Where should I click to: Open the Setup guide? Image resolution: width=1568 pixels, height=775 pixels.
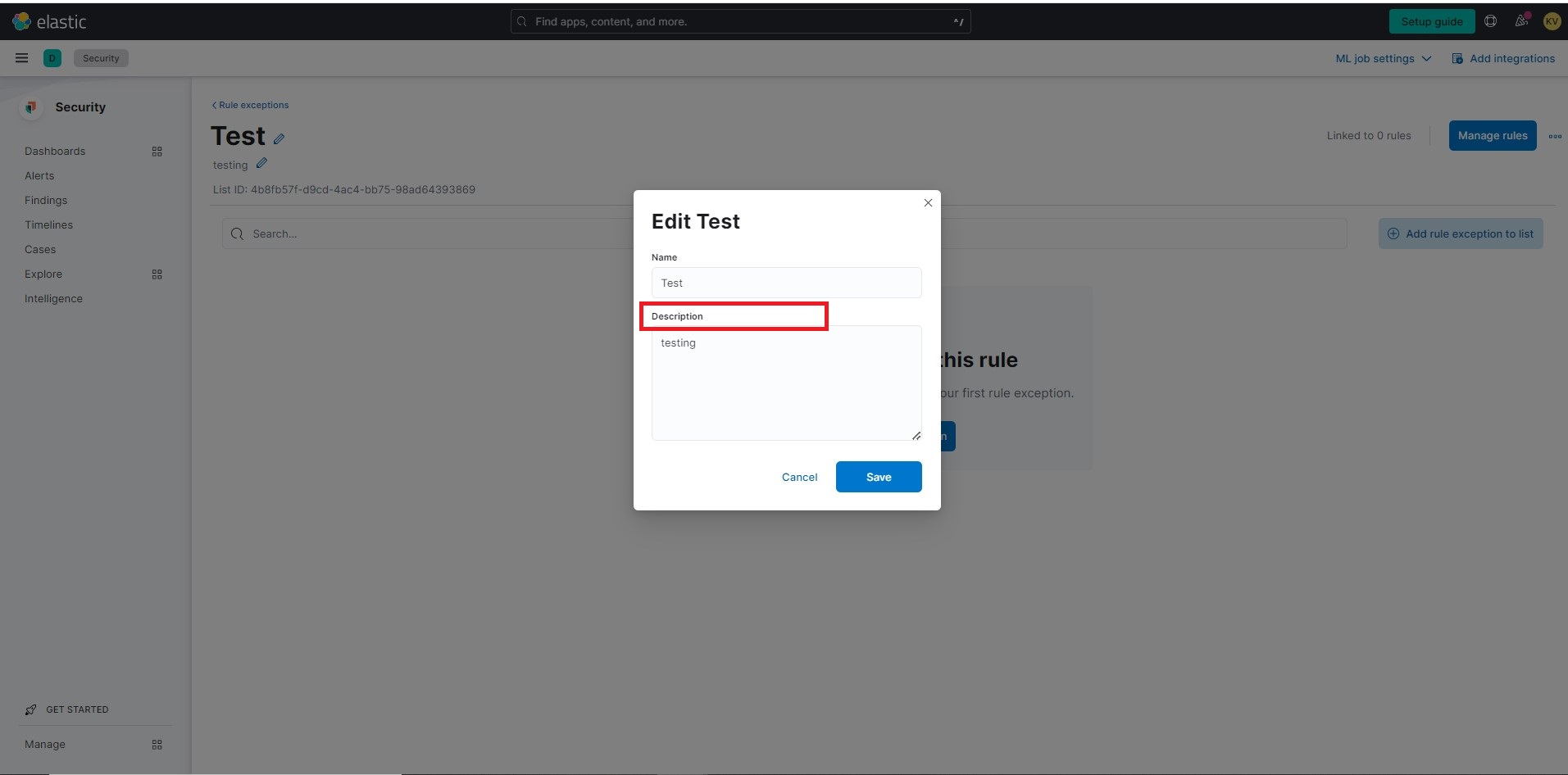click(x=1431, y=20)
